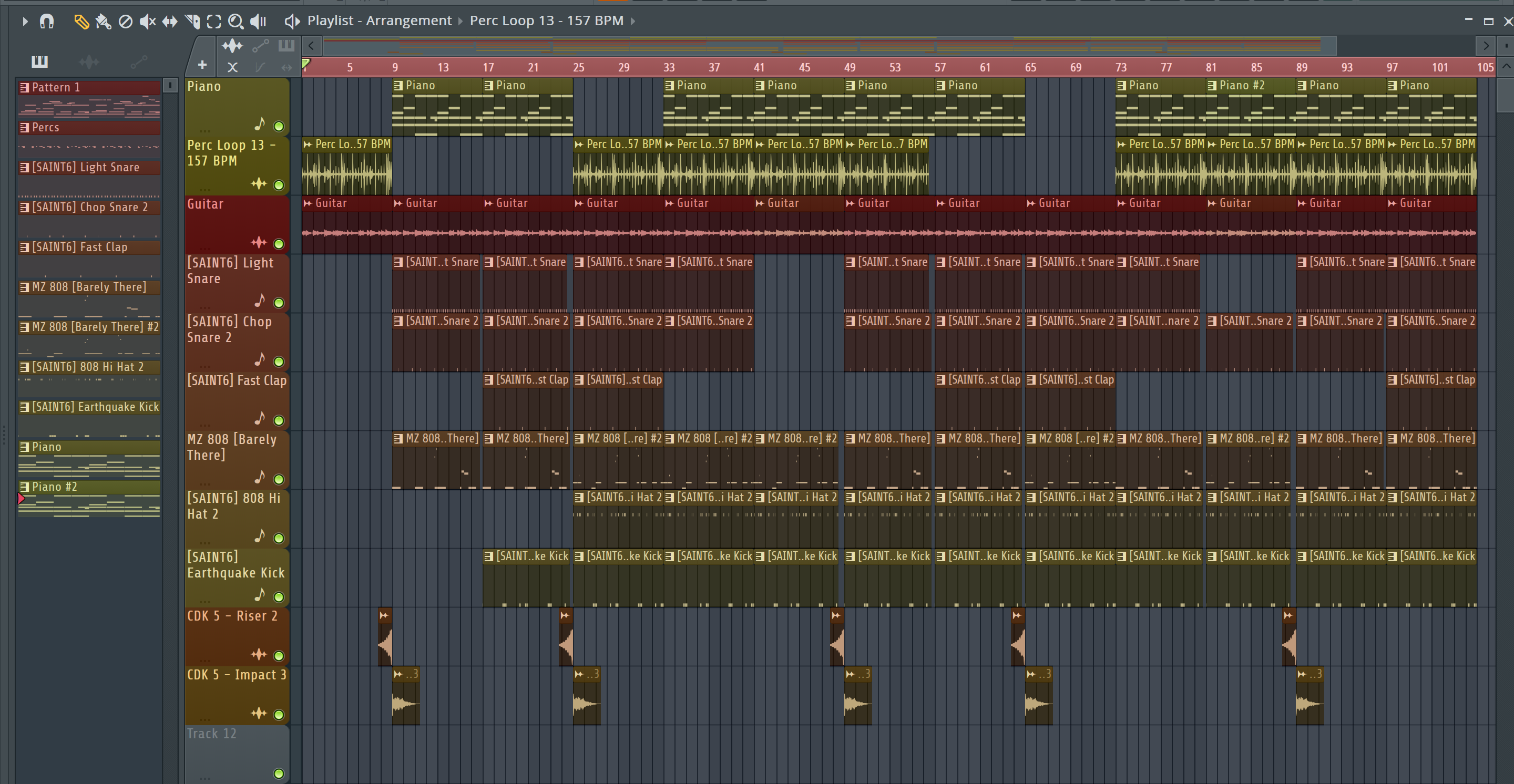Mute the Piano track green light

point(279,126)
